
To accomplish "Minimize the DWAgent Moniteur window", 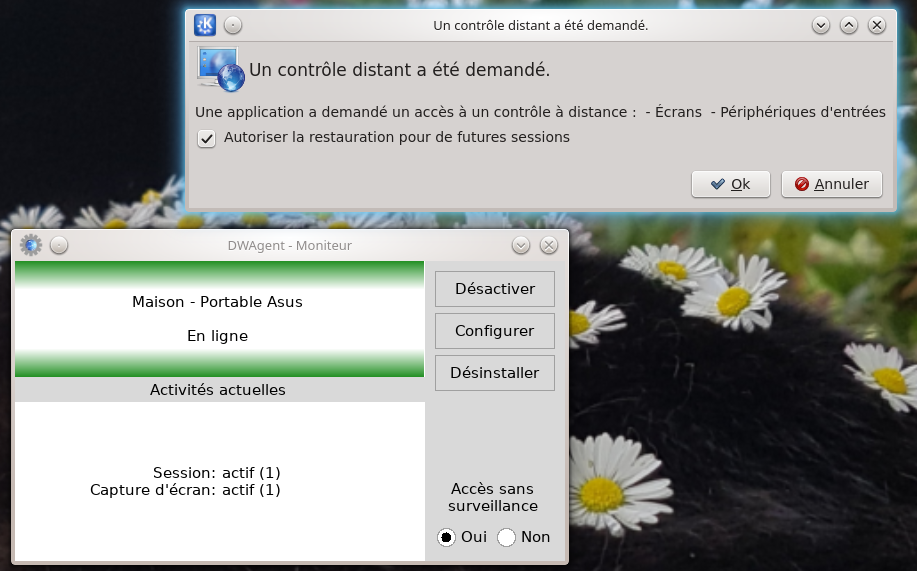I will 520,245.
